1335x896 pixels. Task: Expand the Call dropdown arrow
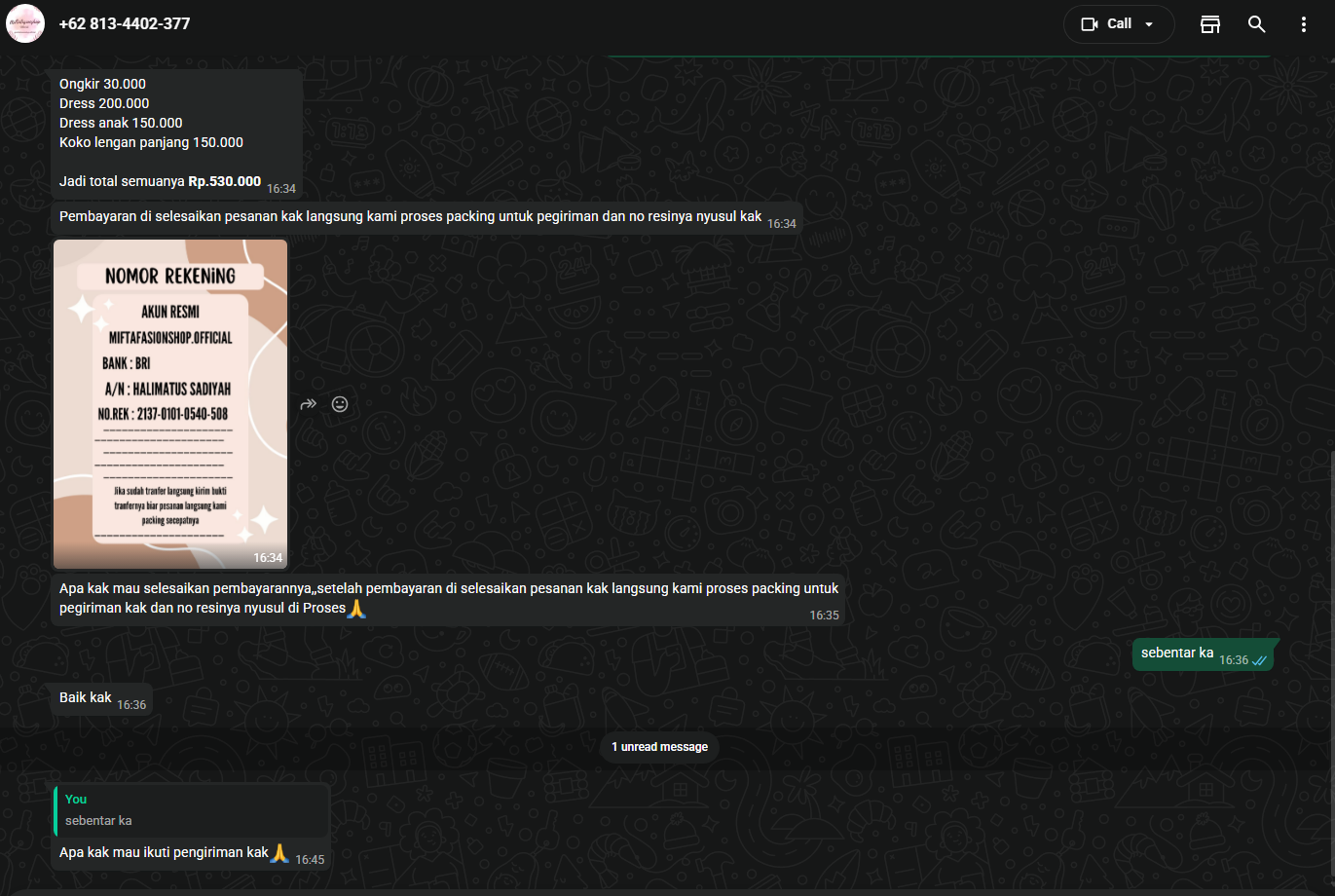[1149, 24]
